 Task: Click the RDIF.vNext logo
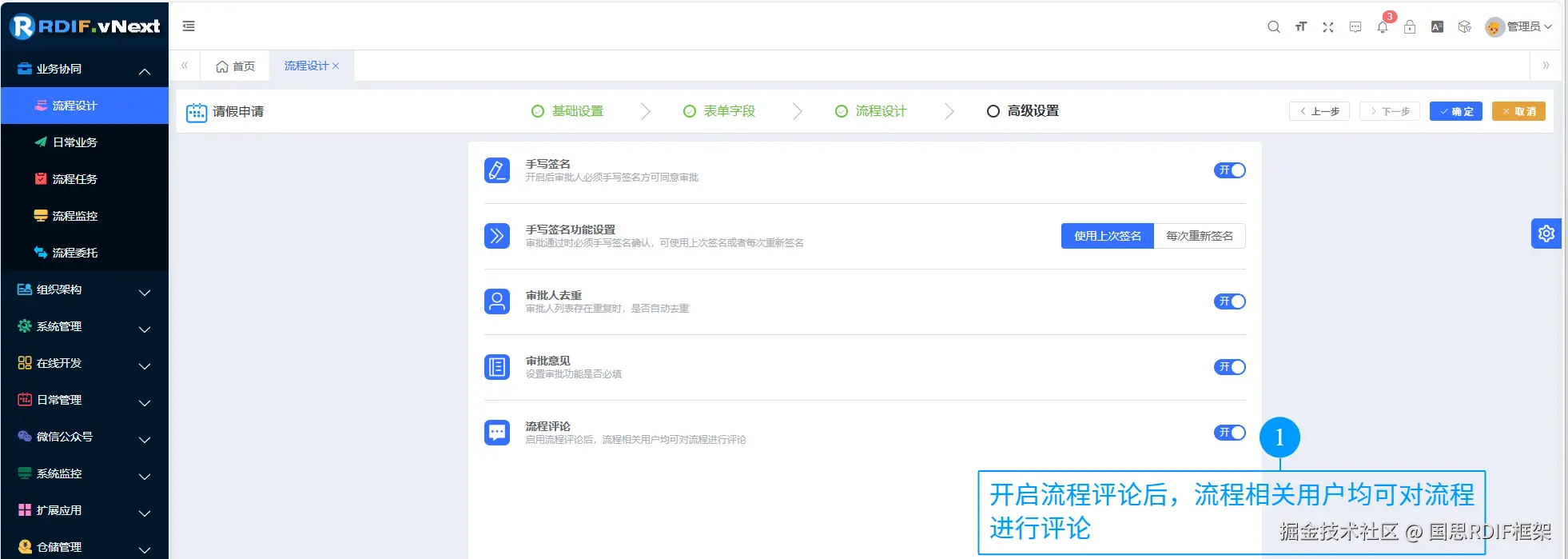[x=85, y=26]
